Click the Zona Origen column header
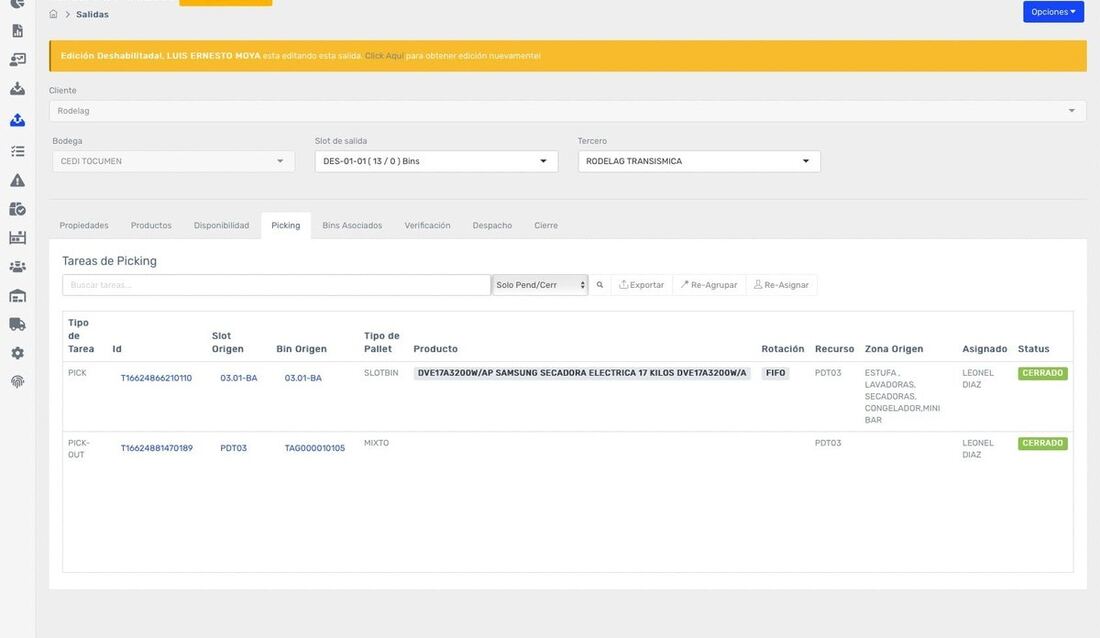The width and height of the screenshot is (1100, 638). pos(894,349)
